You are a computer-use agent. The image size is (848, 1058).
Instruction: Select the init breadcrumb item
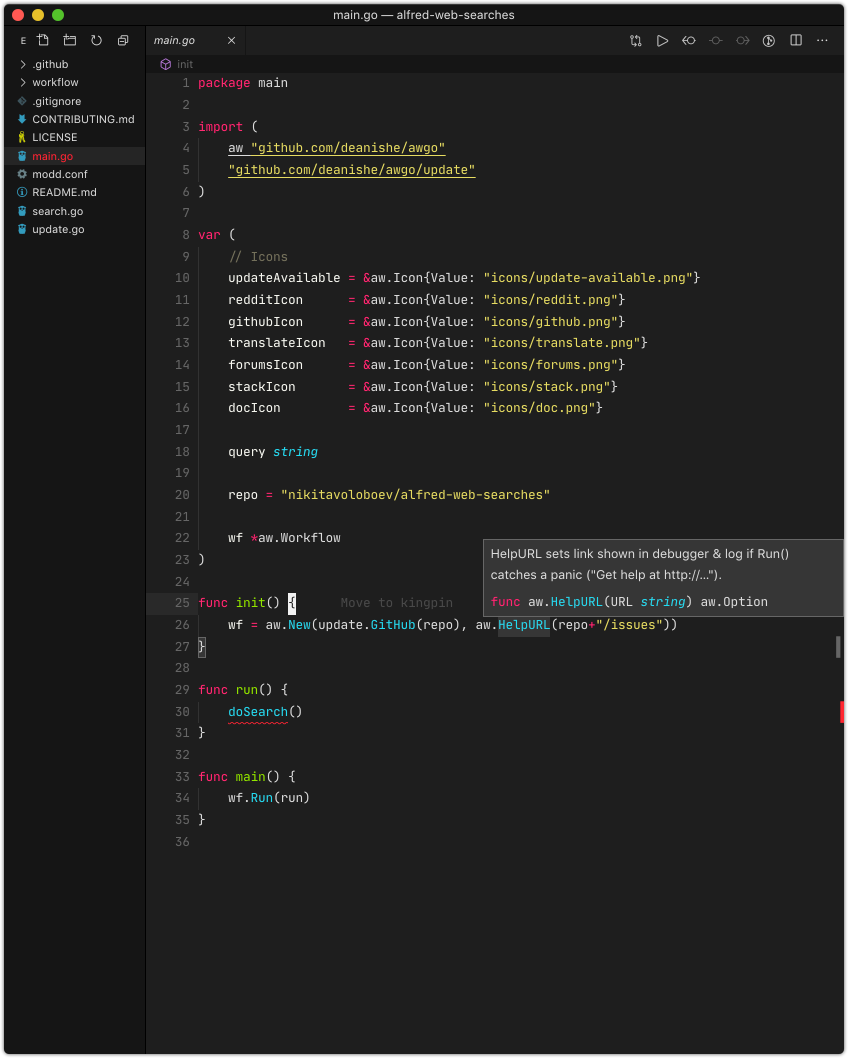click(185, 64)
